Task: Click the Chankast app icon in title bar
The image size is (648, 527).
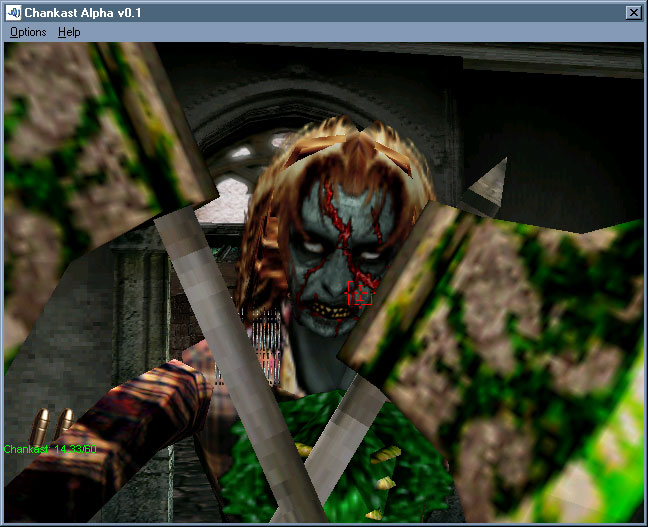Action: [14, 13]
